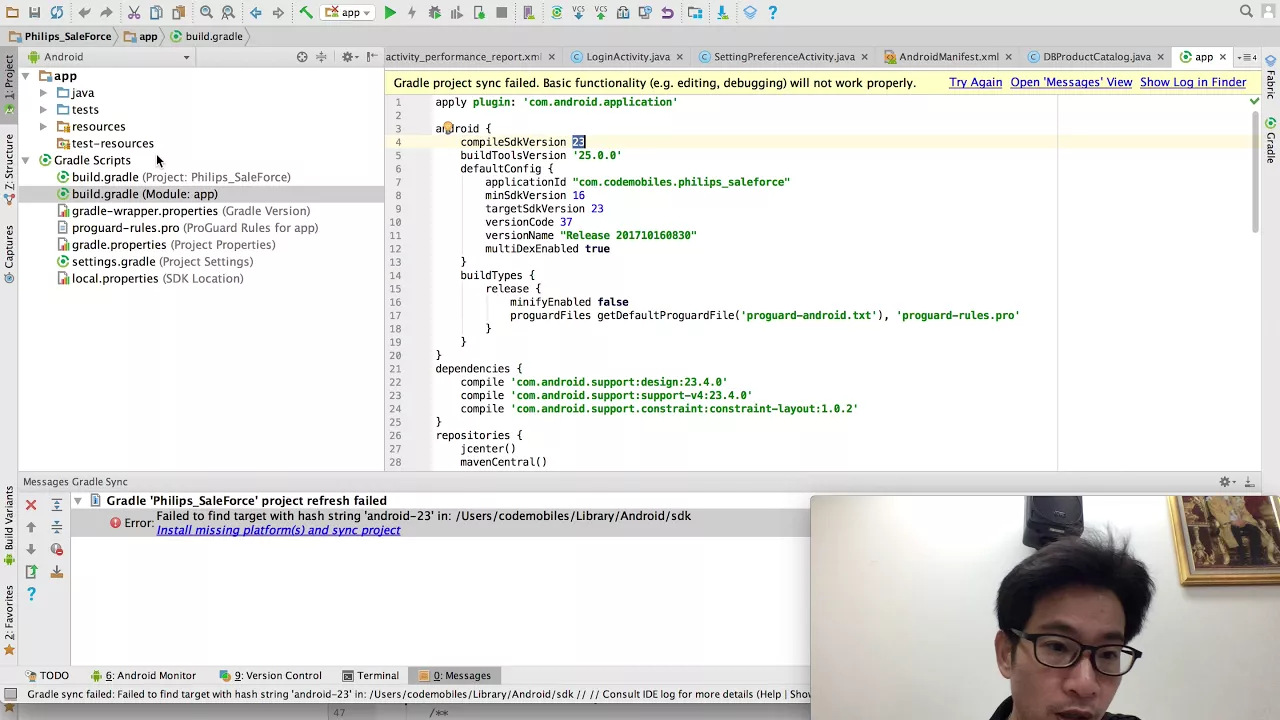
Task: Run the app with green play button
Action: pyautogui.click(x=390, y=13)
